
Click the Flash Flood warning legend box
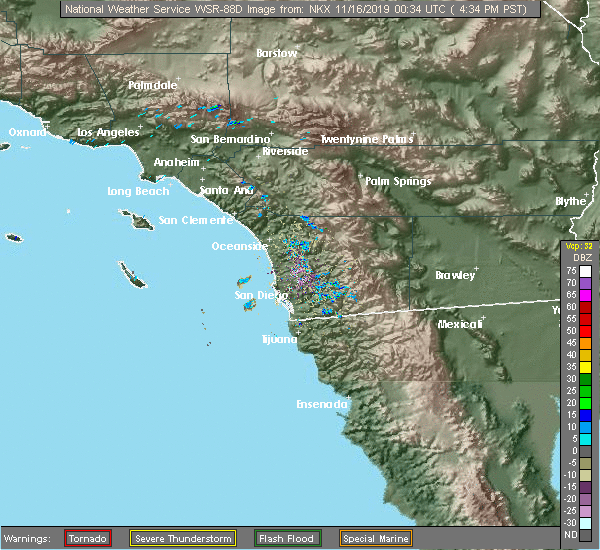[x=287, y=538]
